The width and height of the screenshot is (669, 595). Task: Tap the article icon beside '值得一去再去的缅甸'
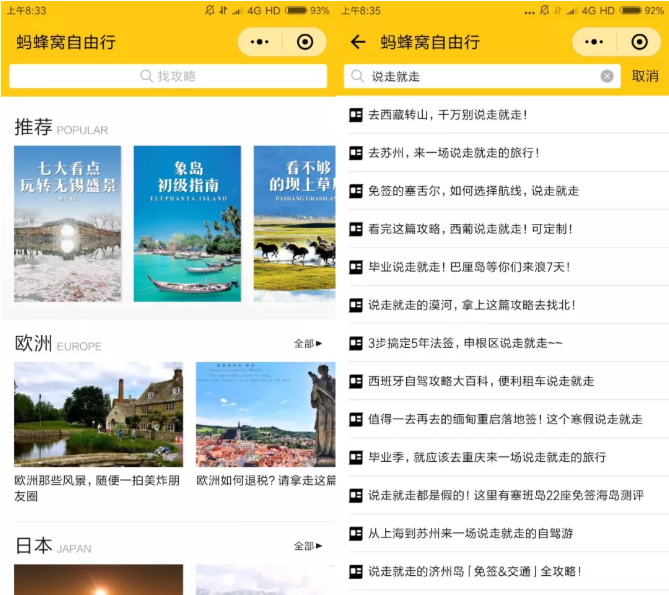pyautogui.click(x=356, y=419)
